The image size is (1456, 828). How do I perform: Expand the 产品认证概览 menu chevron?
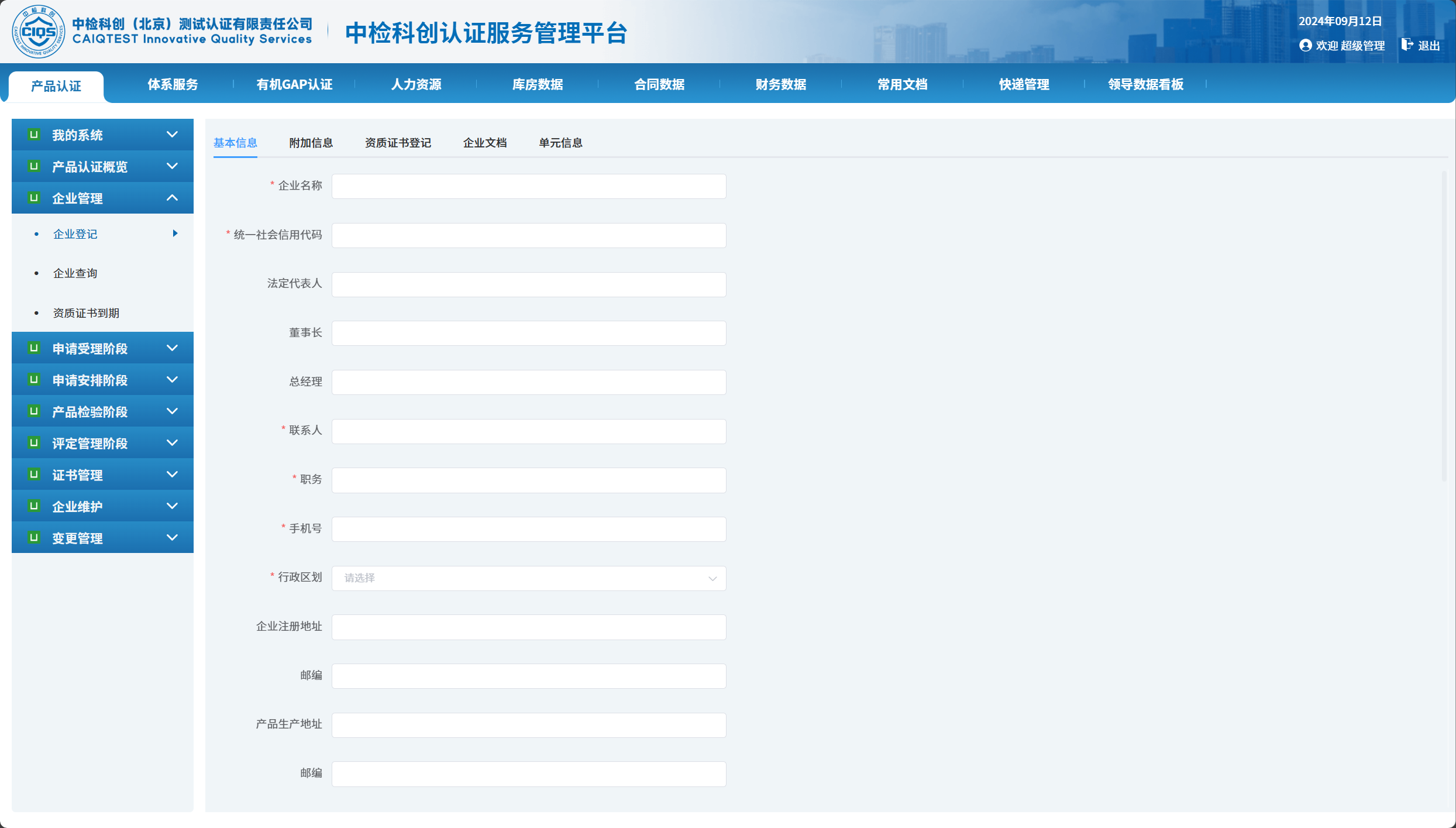pos(172,166)
